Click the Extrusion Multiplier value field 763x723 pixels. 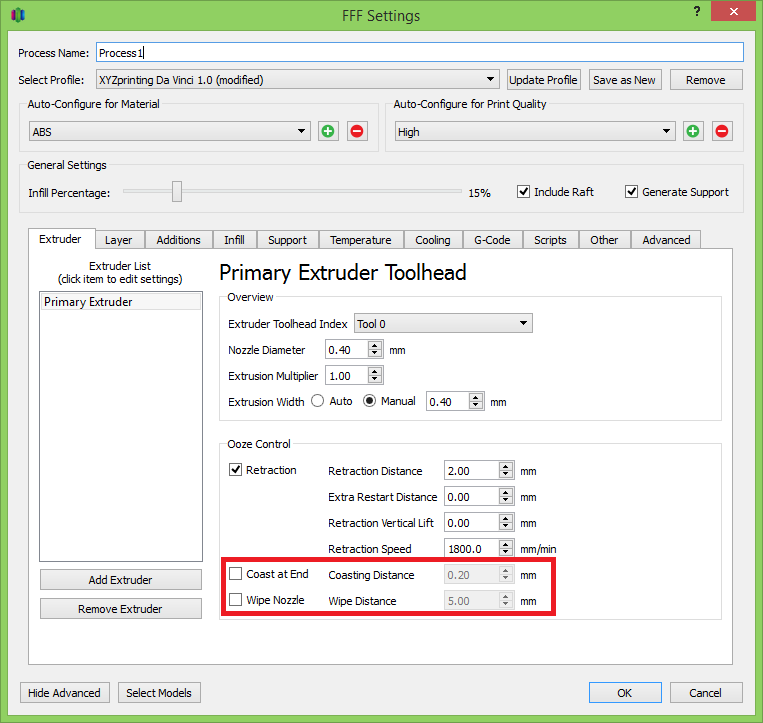pyautogui.click(x=347, y=376)
